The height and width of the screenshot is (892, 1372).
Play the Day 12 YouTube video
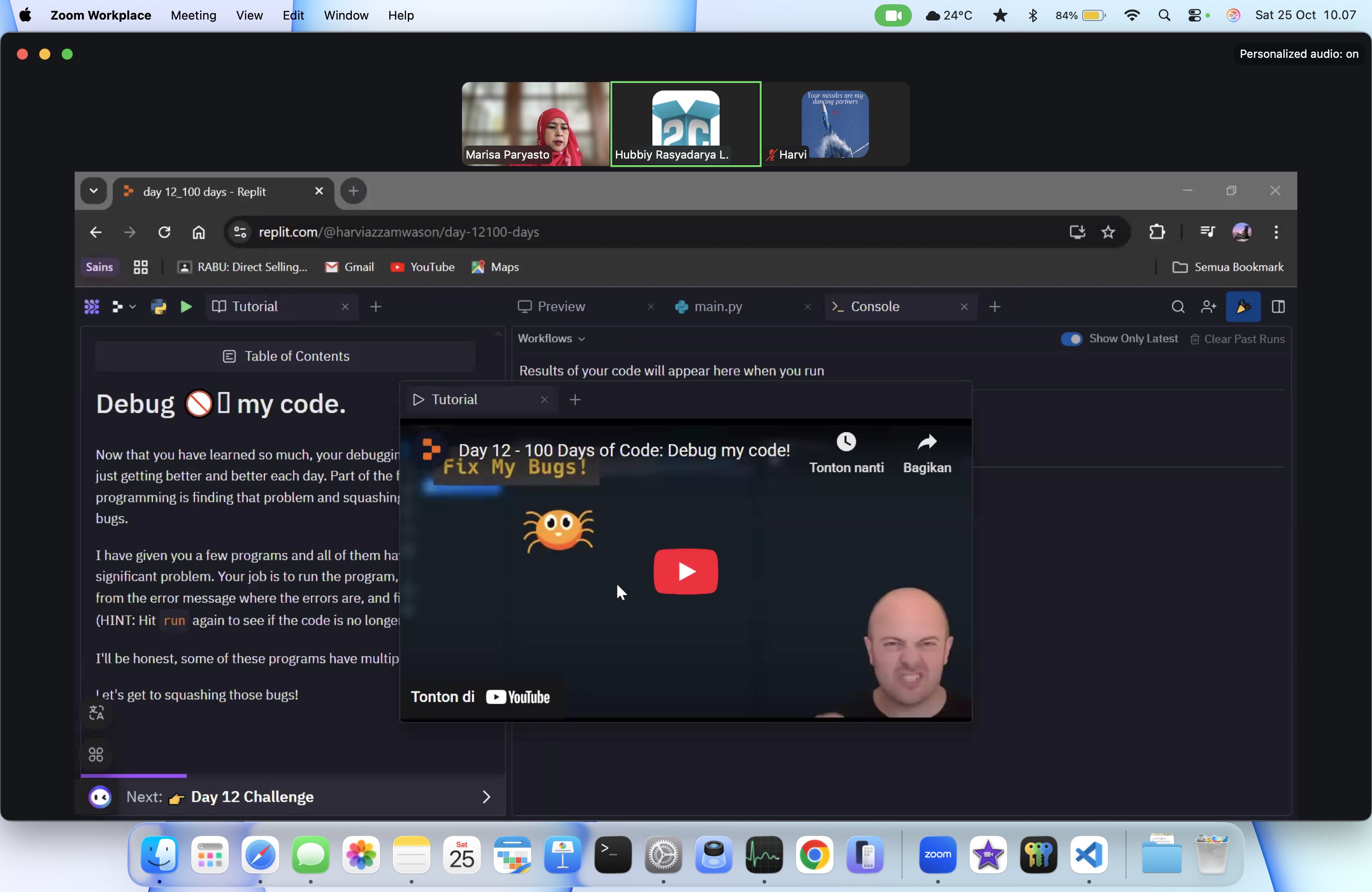coord(685,571)
